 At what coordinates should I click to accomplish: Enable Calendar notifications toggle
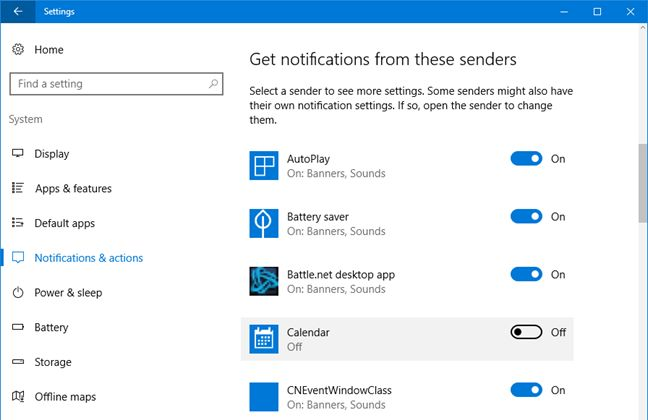click(x=526, y=332)
